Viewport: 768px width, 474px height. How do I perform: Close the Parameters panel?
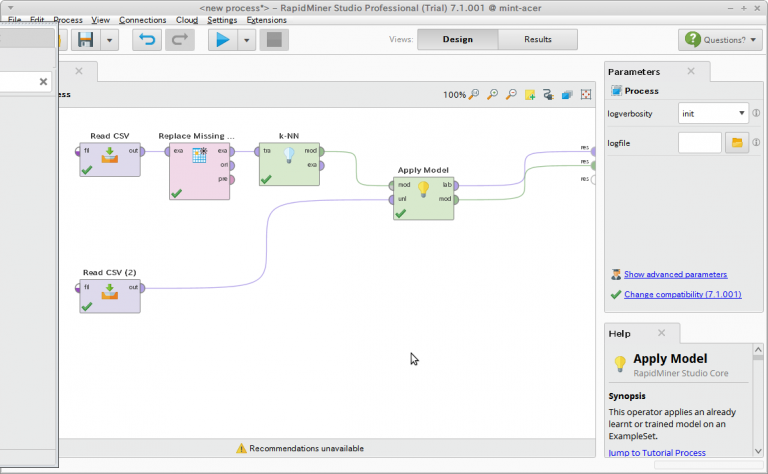tap(691, 71)
